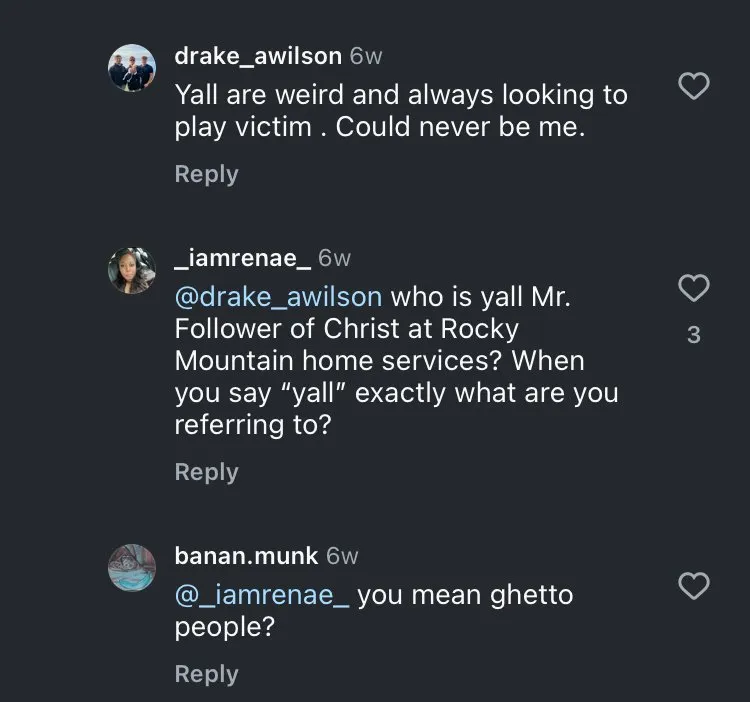Screen dimensions: 750x702
Task: Open the drake_awilson username at comment top
Action: 258,56
